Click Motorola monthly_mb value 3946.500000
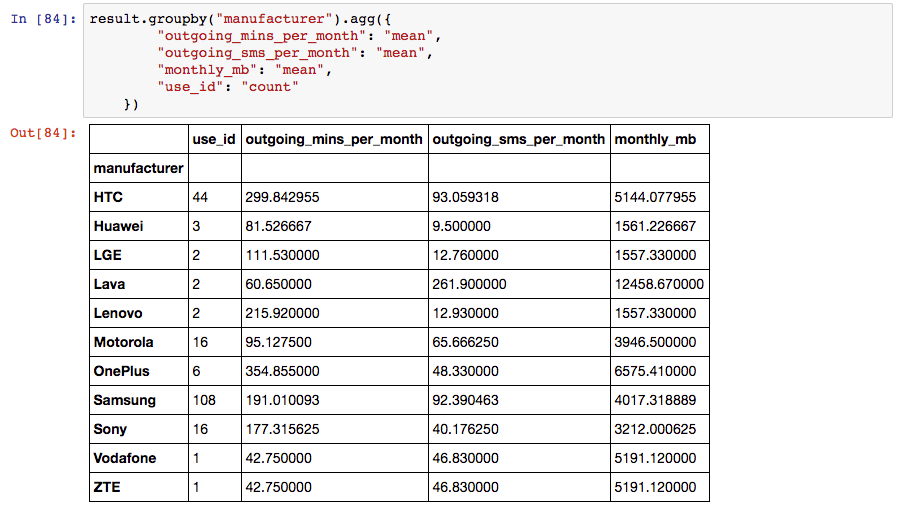The height and width of the screenshot is (512, 903). (x=655, y=342)
